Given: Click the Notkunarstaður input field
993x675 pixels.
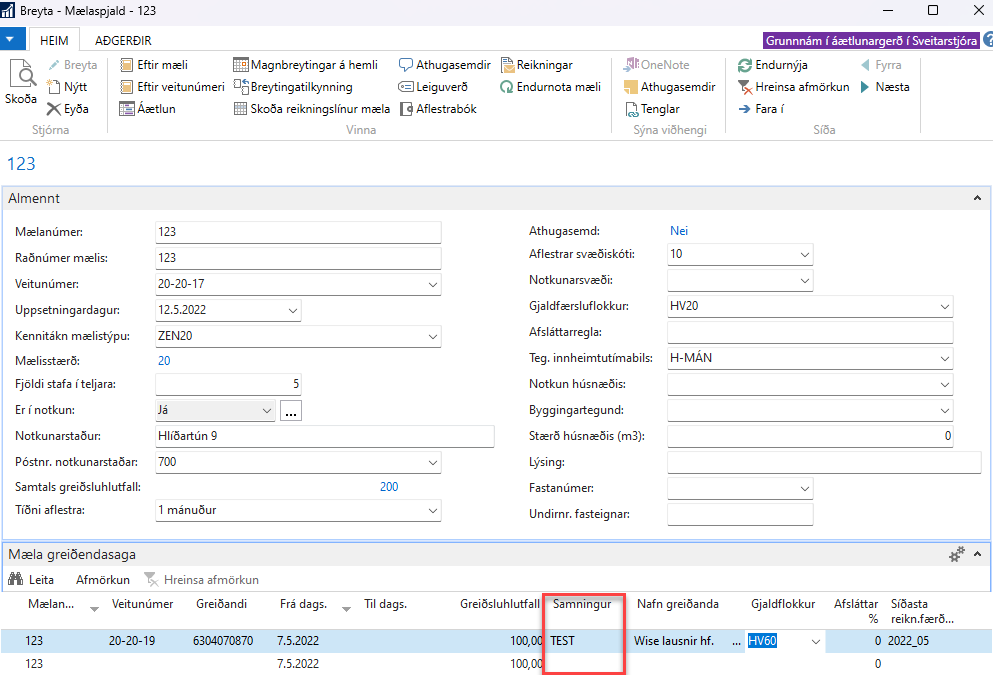Looking at the screenshot, I should 323,436.
